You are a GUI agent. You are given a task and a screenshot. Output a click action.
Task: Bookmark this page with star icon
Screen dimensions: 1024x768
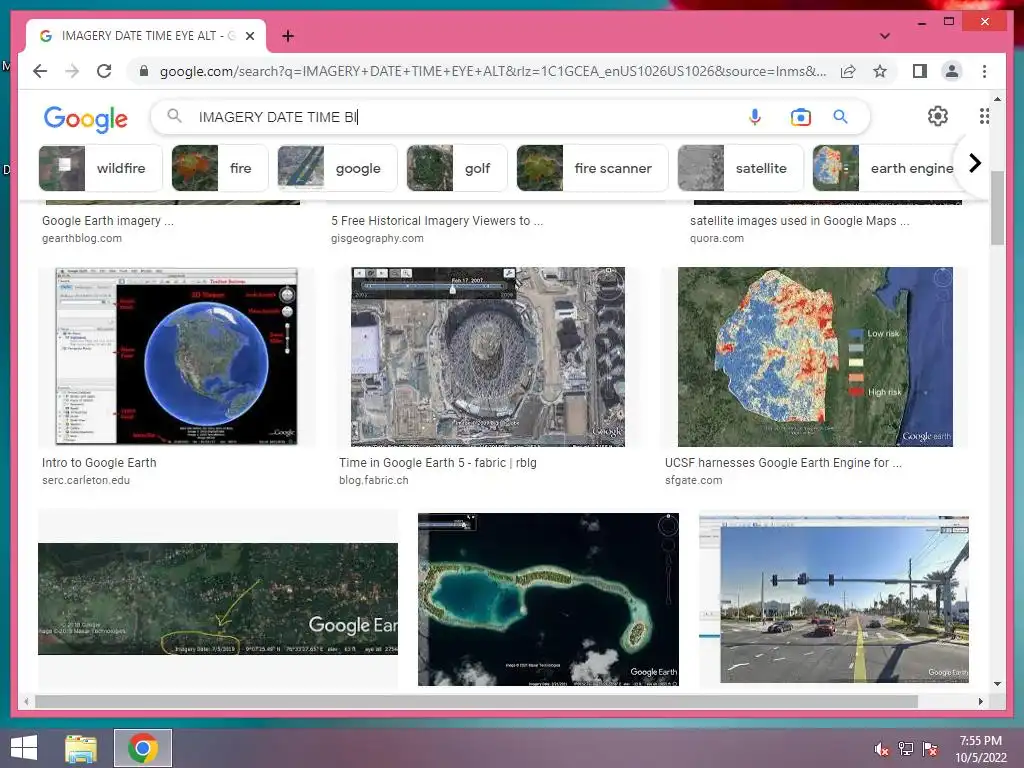click(x=880, y=71)
